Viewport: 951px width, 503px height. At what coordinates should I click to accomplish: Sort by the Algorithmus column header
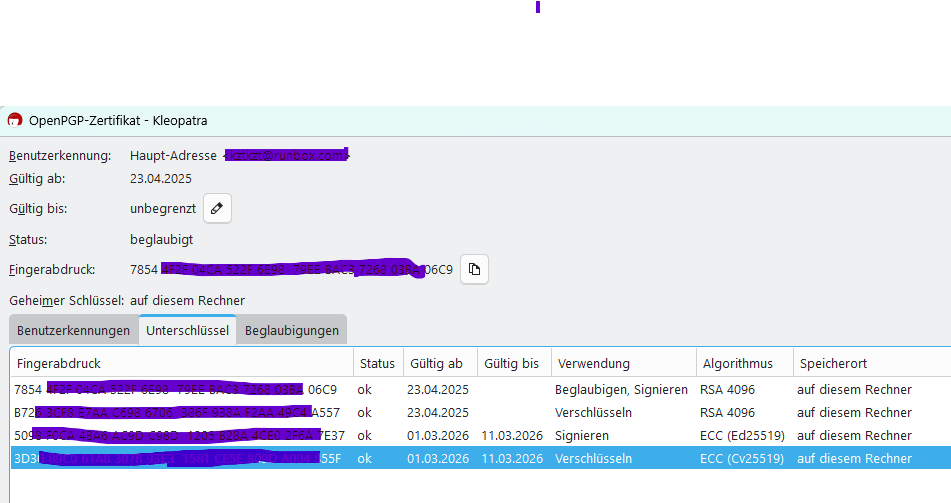pos(745,363)
